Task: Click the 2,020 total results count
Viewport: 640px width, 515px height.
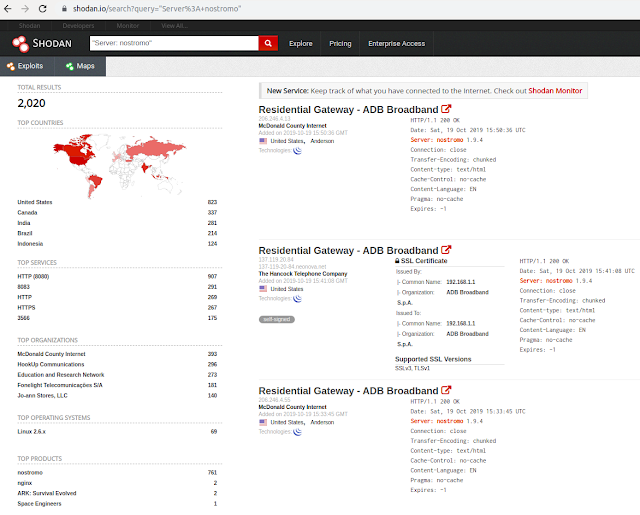Action: [x=31, y=103]
